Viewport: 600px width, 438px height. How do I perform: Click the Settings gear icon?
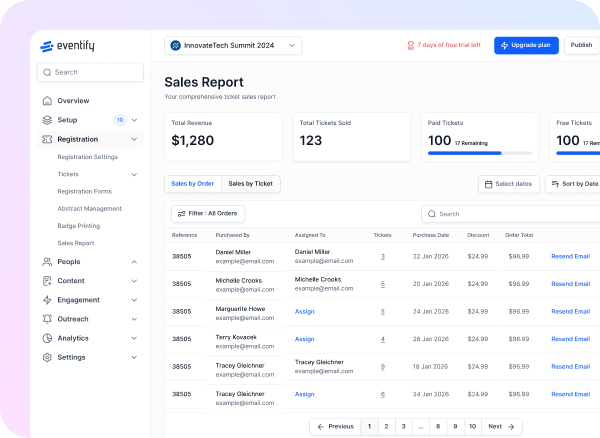coord(47,357)
